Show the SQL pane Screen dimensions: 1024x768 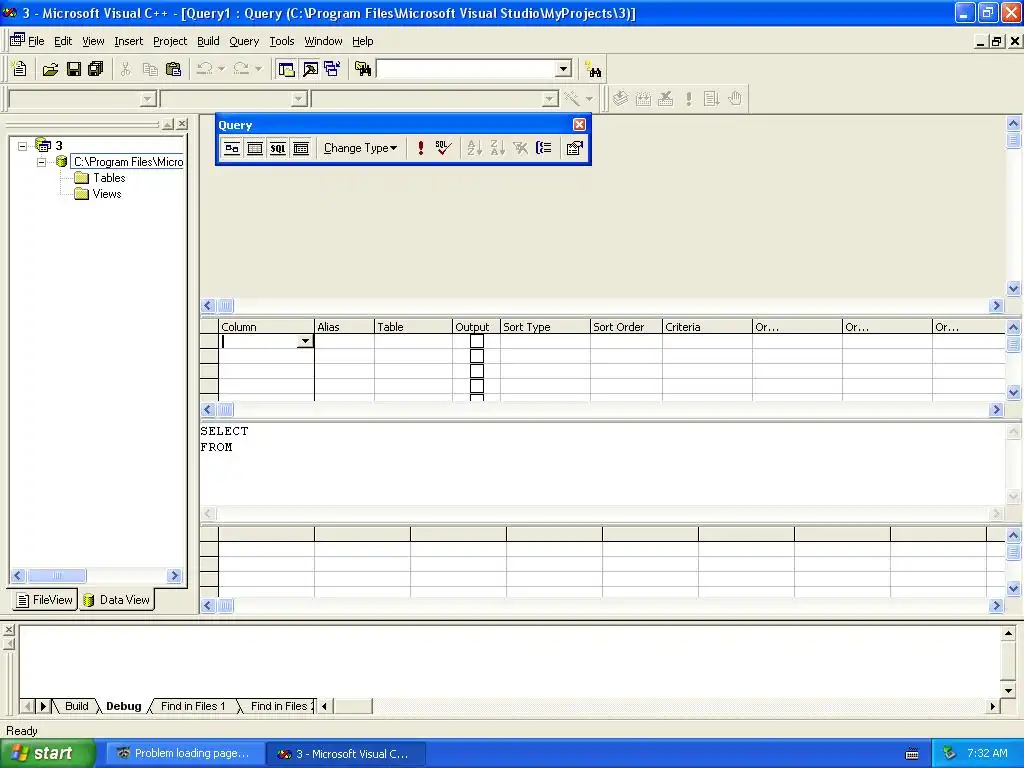tap(278, 148)
